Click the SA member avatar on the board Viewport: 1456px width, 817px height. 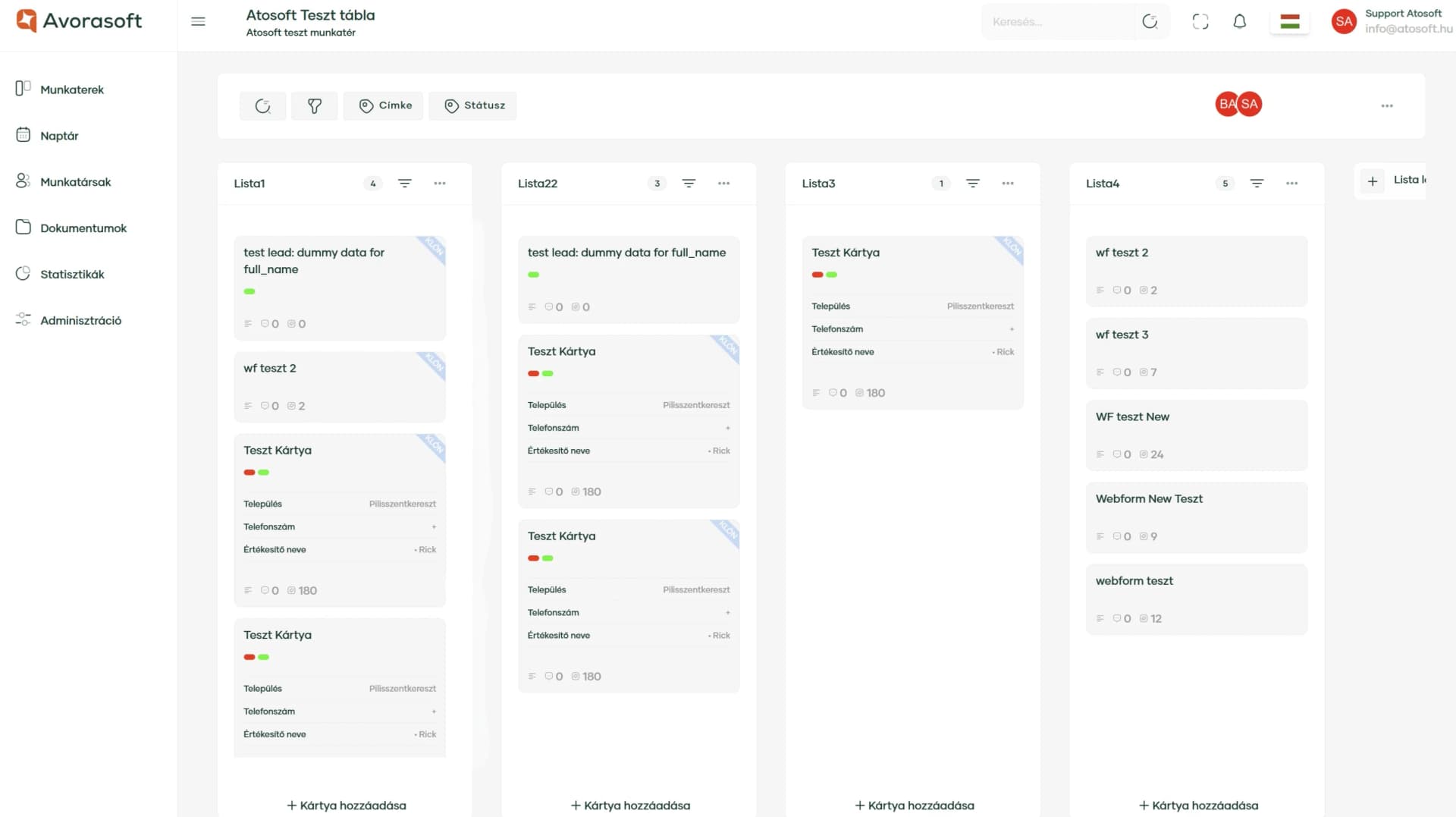pyautogui.click(x=1250, y=104)
